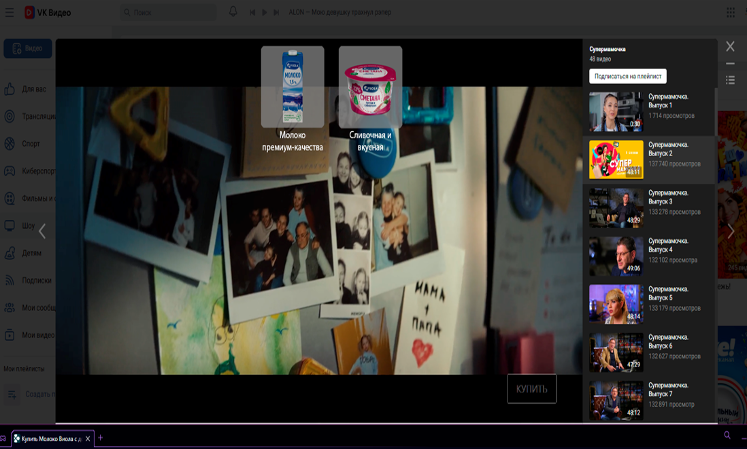Skip to previous track in header player
Viewport: 747px width, 449px height.
pos(252,12)
